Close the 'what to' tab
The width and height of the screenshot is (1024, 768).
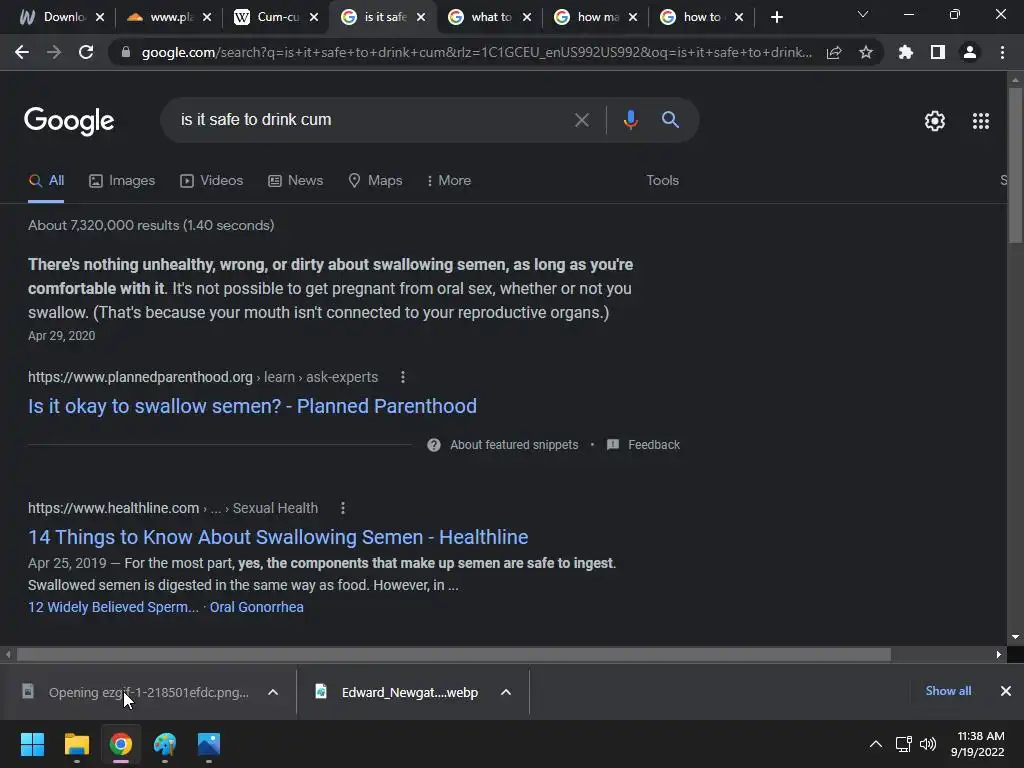click(x=527, y=18)
